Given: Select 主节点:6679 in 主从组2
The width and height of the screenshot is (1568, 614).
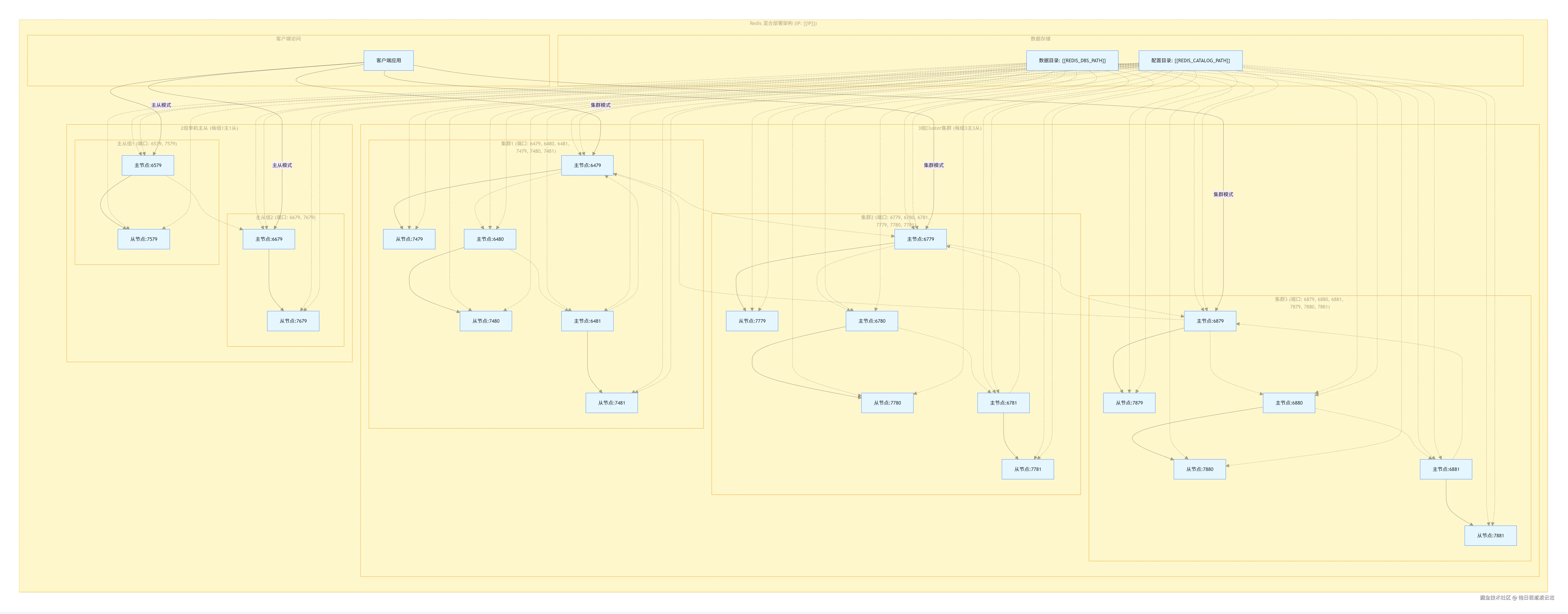Looking at the screenshot, I should (x=269, y=239).
